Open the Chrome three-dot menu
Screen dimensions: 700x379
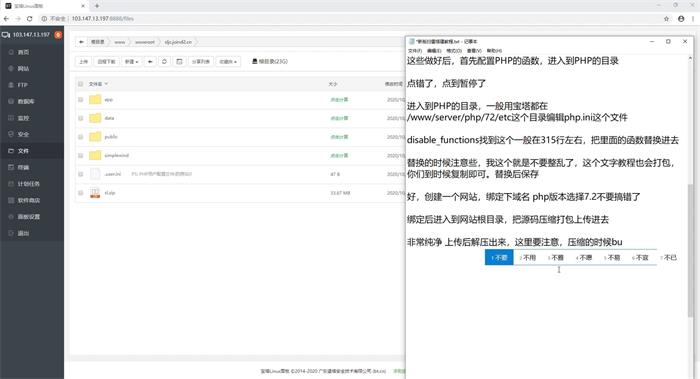tap(693, 19)
